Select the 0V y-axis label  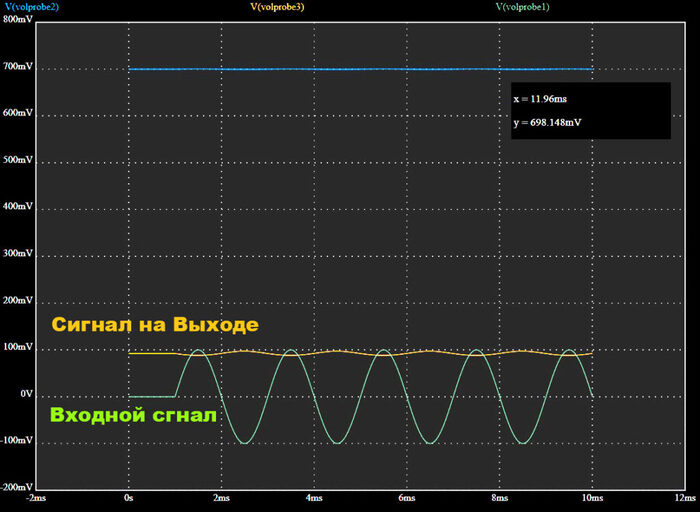click(24, 395)
